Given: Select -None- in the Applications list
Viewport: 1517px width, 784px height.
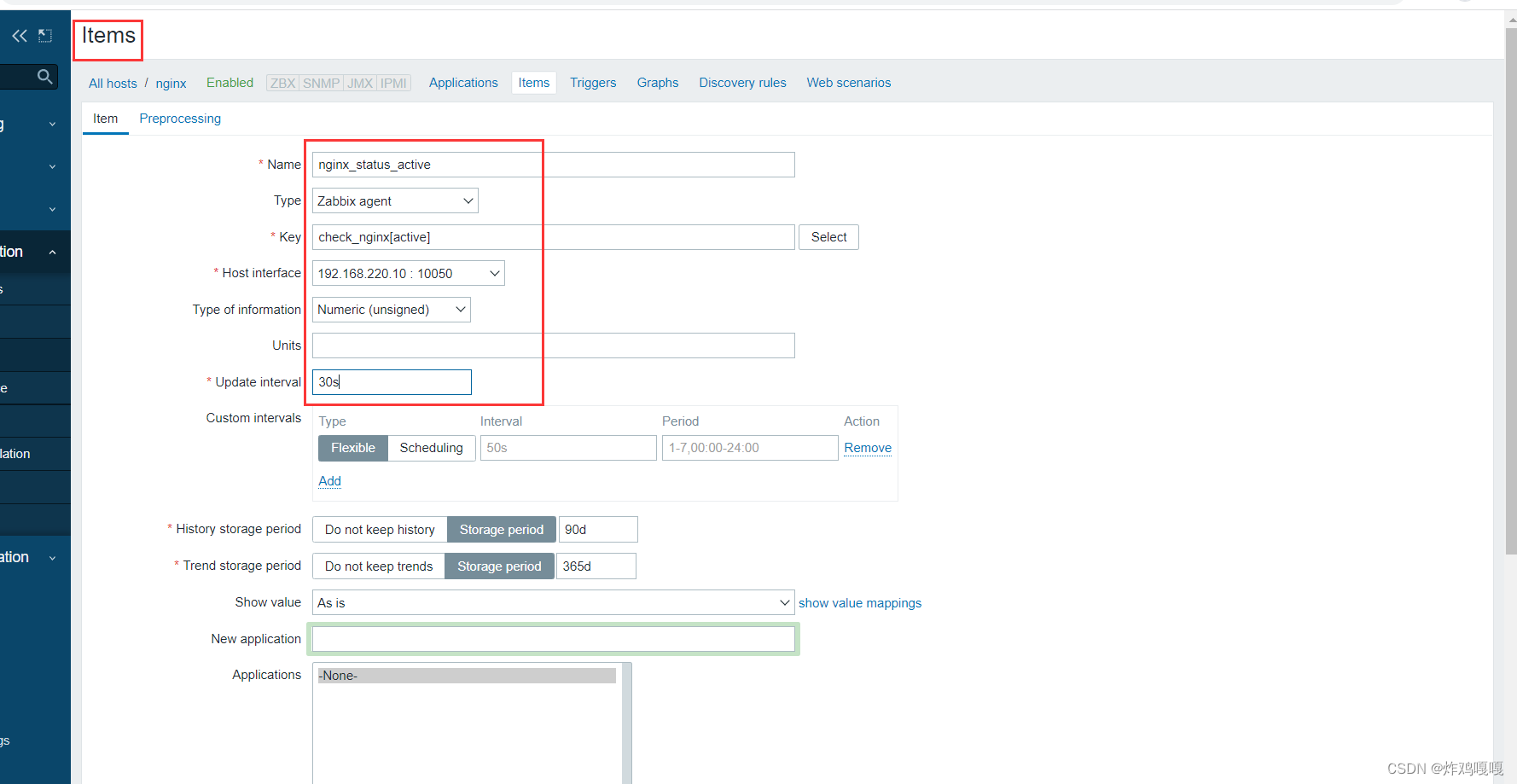Looking at the screenshot, I should pyautogui.click(x=467, y=676).
